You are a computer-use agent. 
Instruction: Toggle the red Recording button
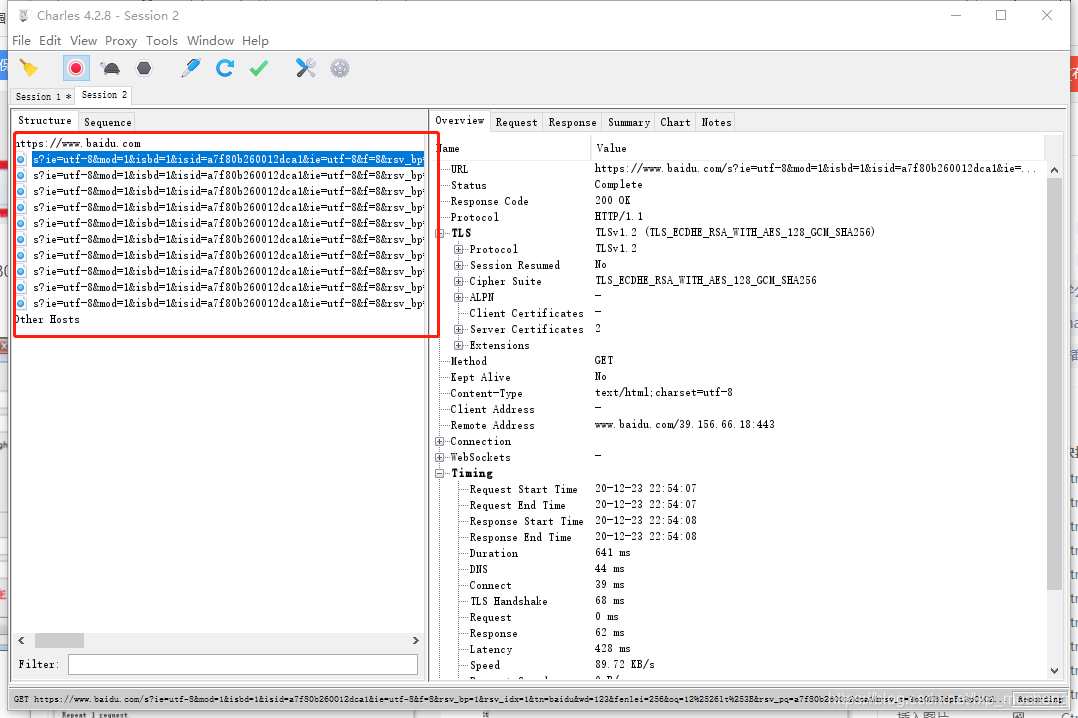click(76, 67)
